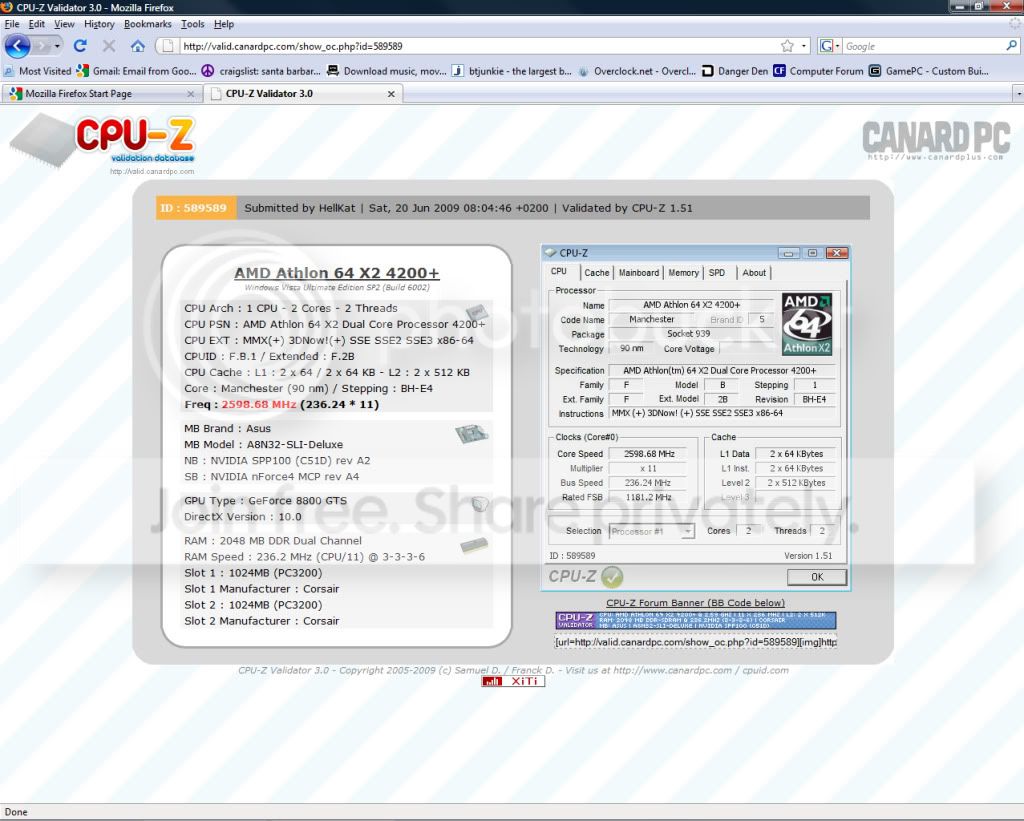Click the browser Back arrow button
Image resolution: width=1024 pixels, height=821 pixels.
coord(17,46)
